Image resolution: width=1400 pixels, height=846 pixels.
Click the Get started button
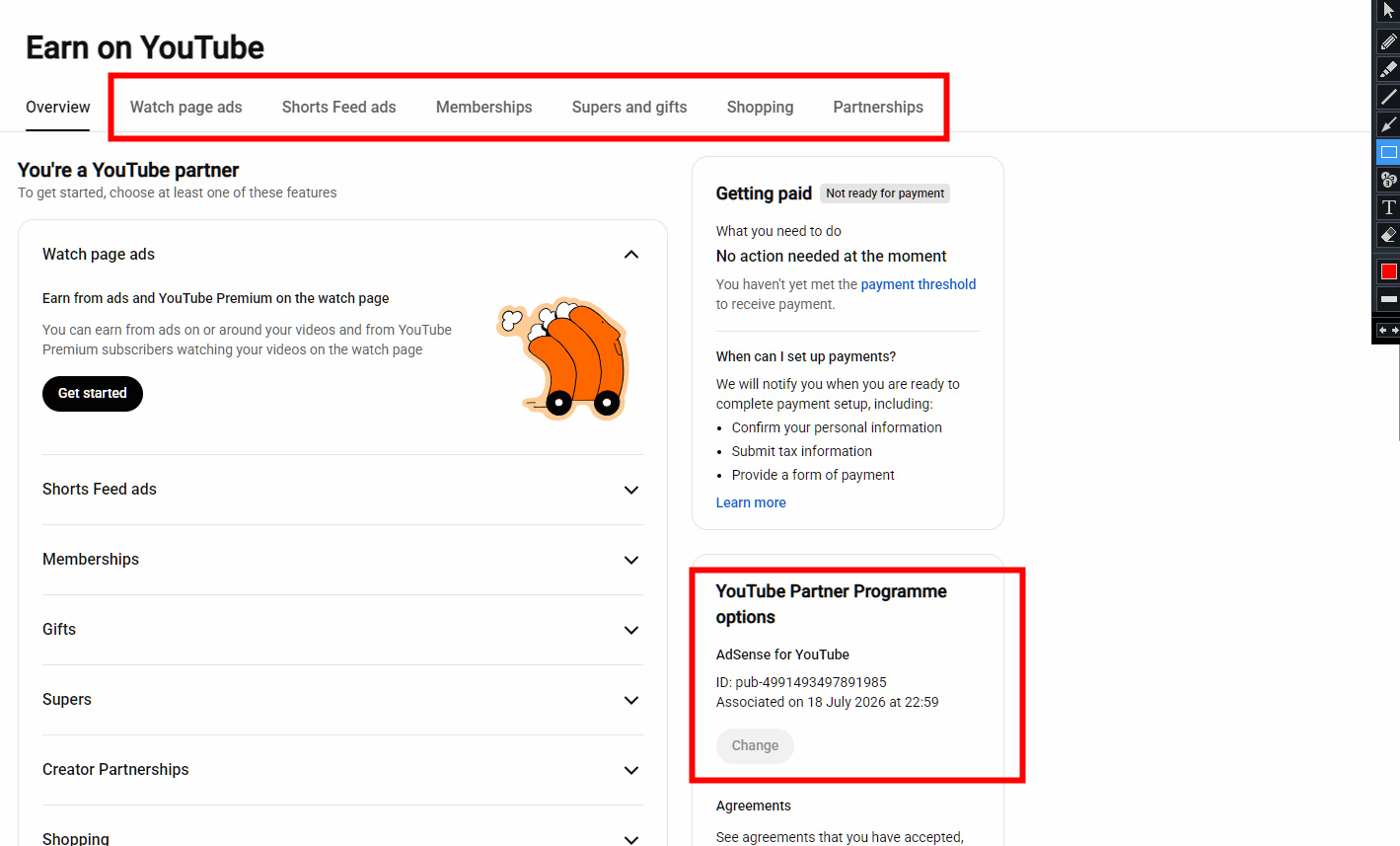(x=93, y=394)
